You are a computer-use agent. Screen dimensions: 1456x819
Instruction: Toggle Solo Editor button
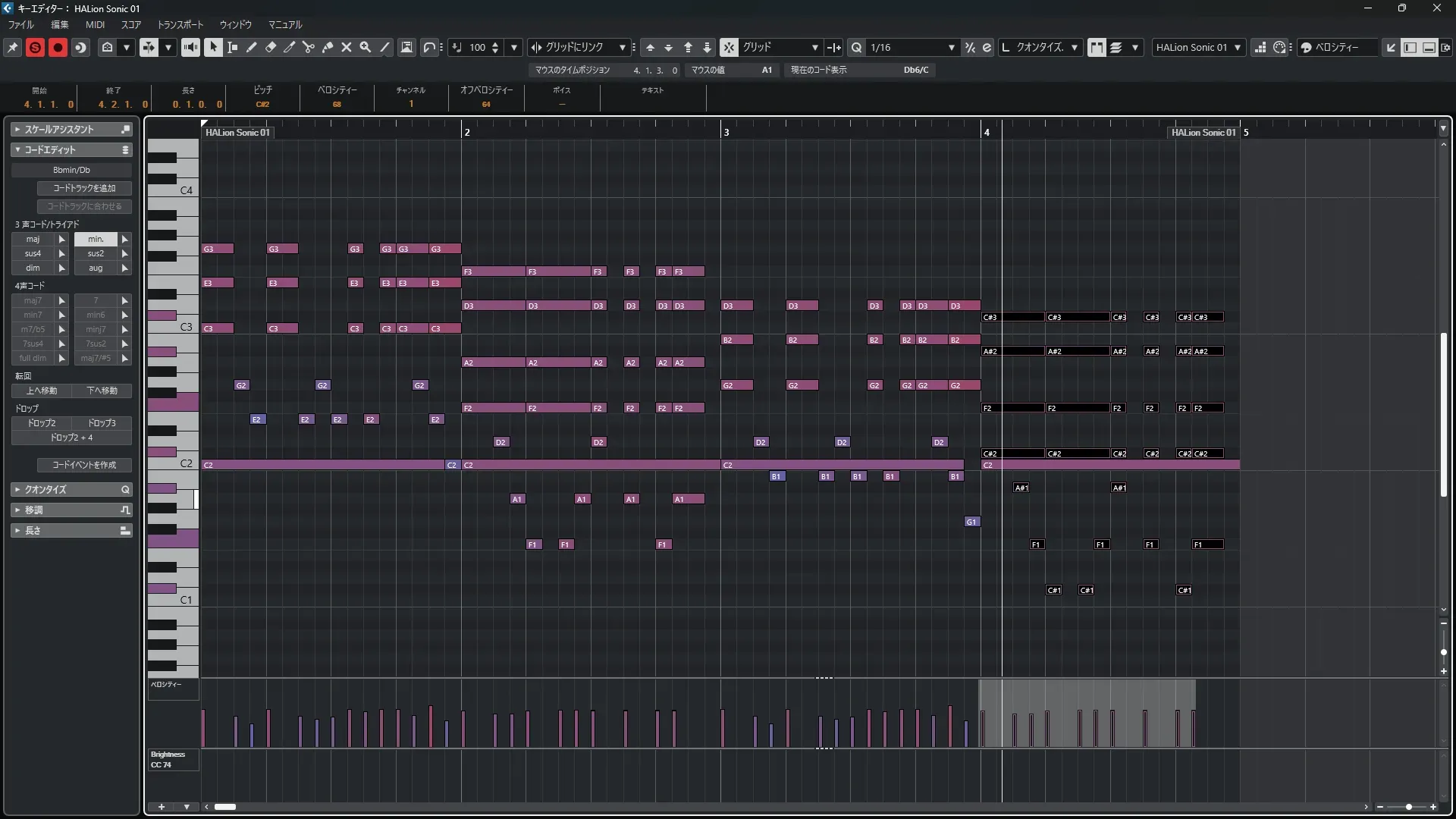click(x=35, y=47)
